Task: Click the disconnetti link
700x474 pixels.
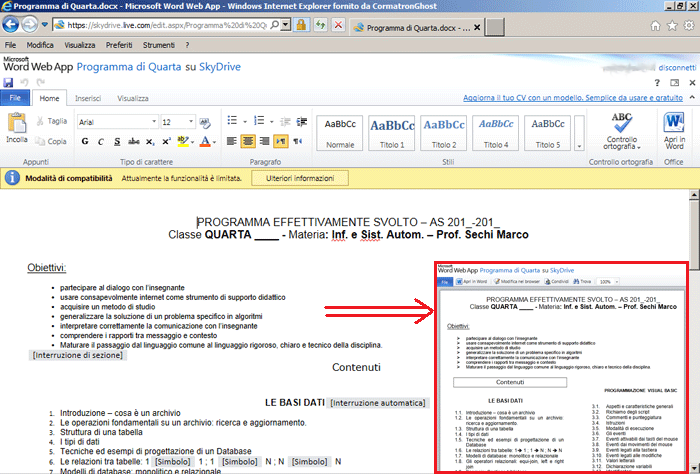Action: coord(677,67)
